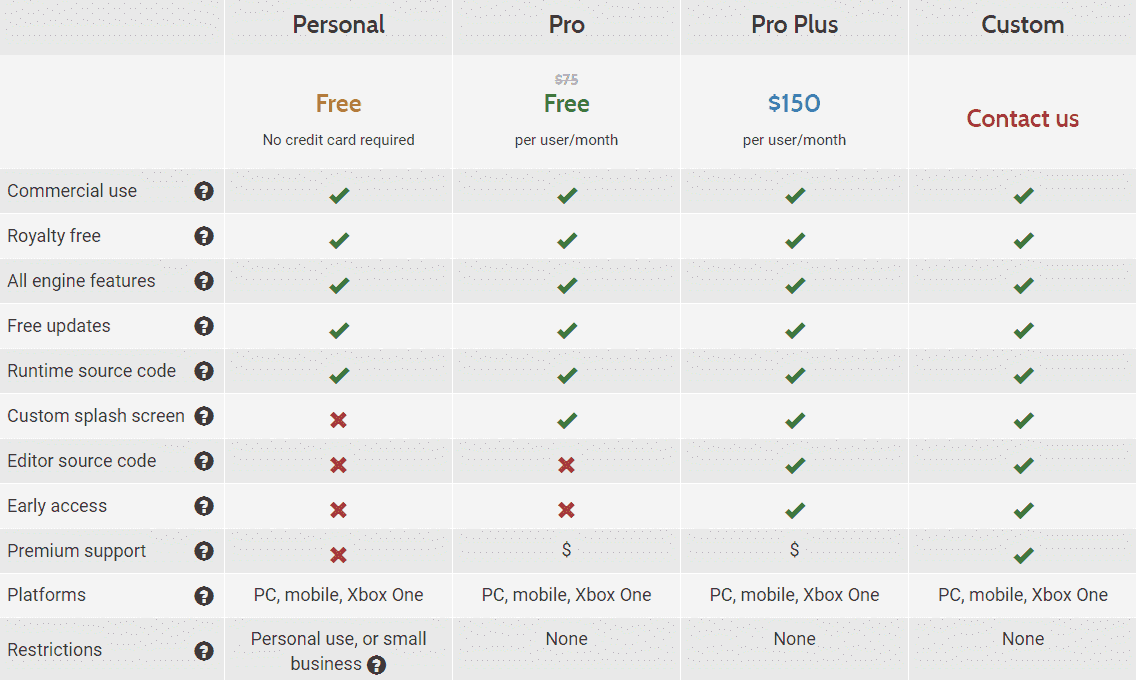
Task: Click the $150 Pro Plus price
Action: click(x=794, y=103)
